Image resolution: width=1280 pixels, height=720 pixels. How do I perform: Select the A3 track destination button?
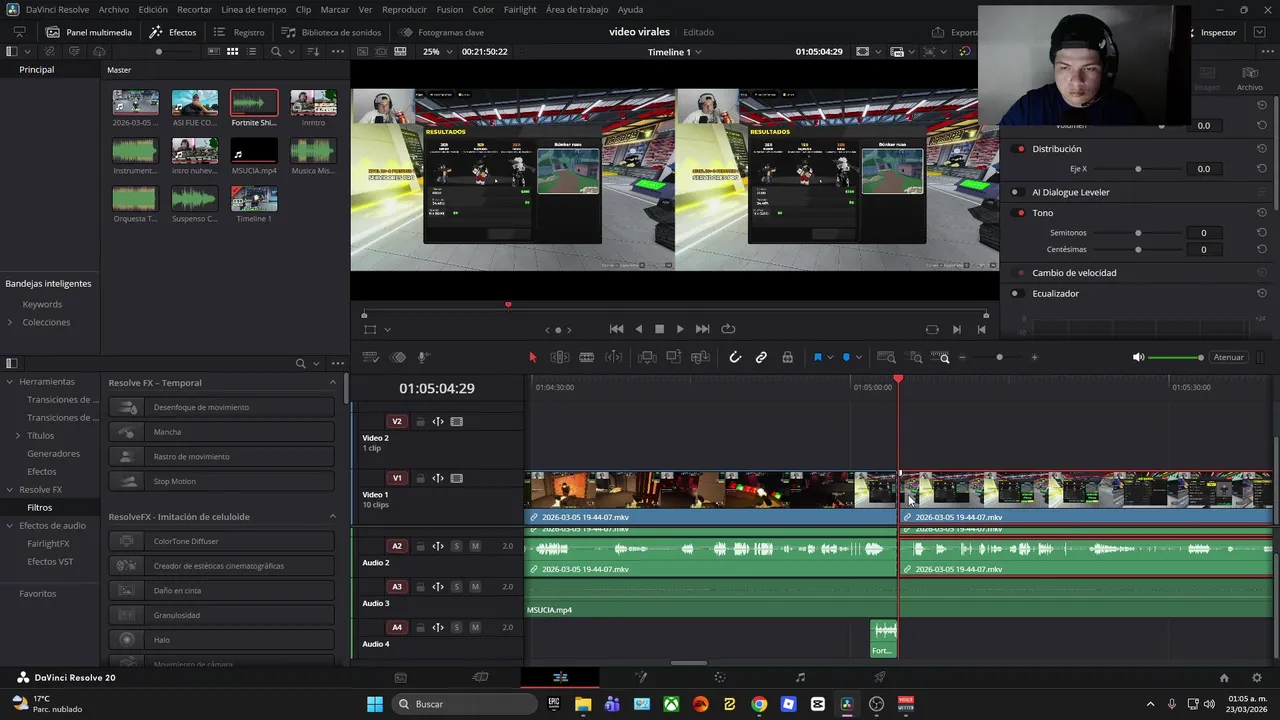coord(397,587)
